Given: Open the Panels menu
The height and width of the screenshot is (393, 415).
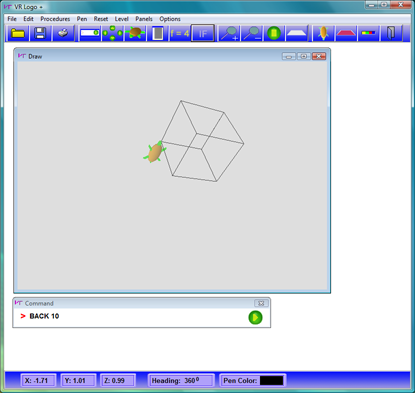Looking at the screenshot, I should [x=144, y=19].
